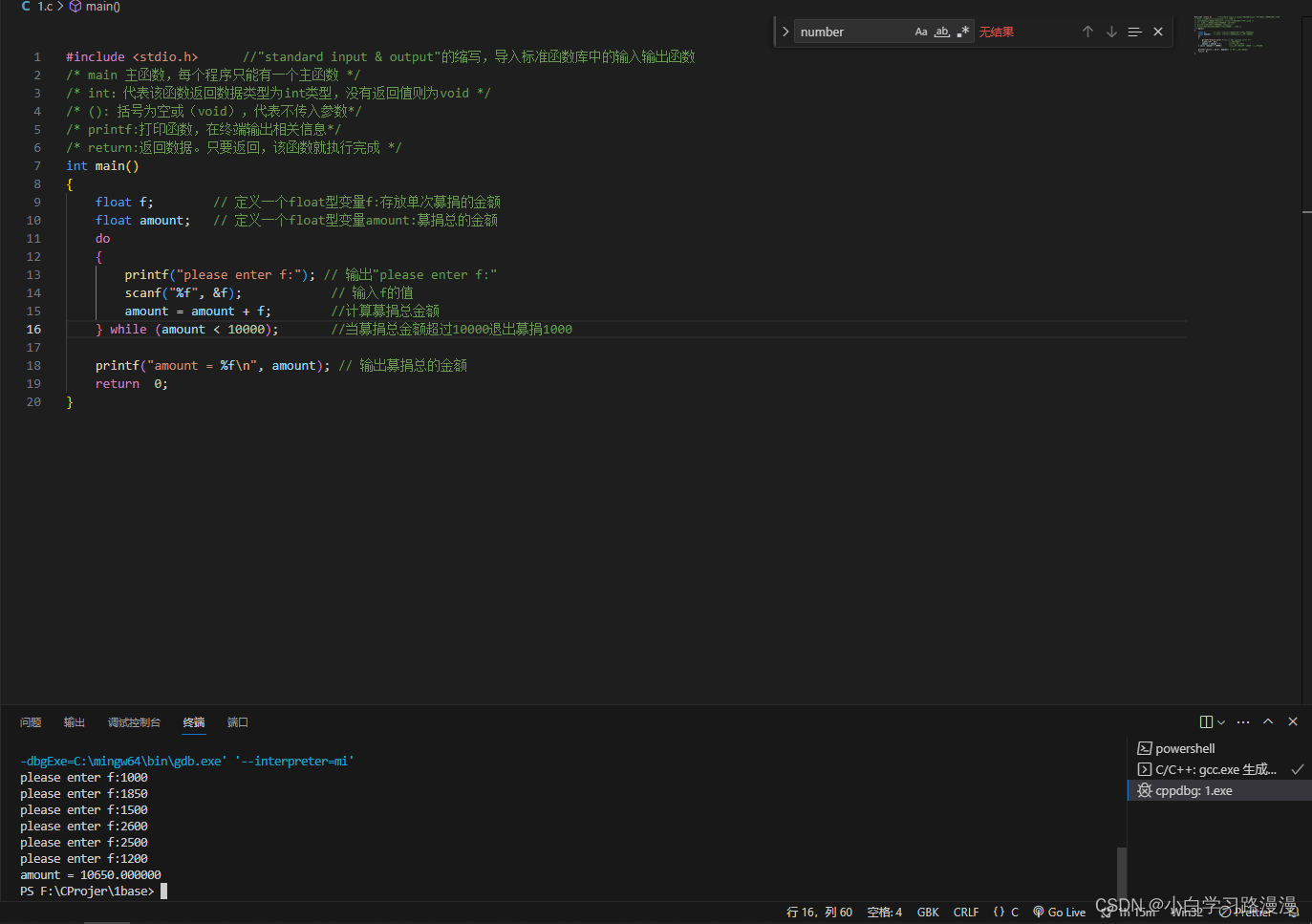This screenshot has width=1312, height=924.
Task: Split the terminal with the split icon
Action: (x=1206, y=722)
